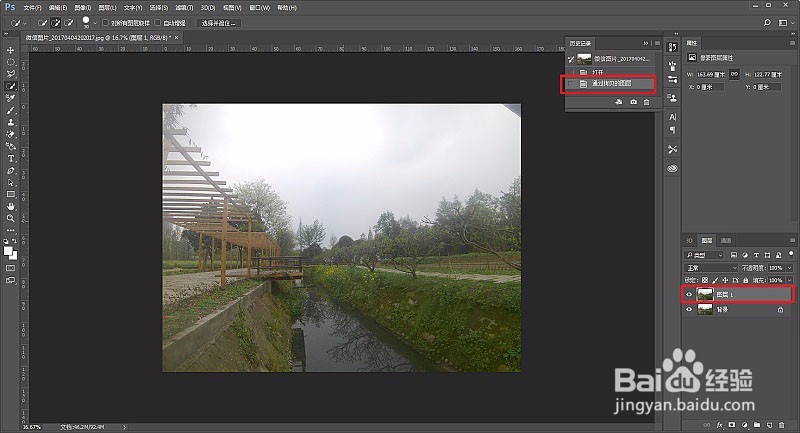Select the Horizontal Type tool
Screen dimensions: 800x433
[x=10, y=158]
